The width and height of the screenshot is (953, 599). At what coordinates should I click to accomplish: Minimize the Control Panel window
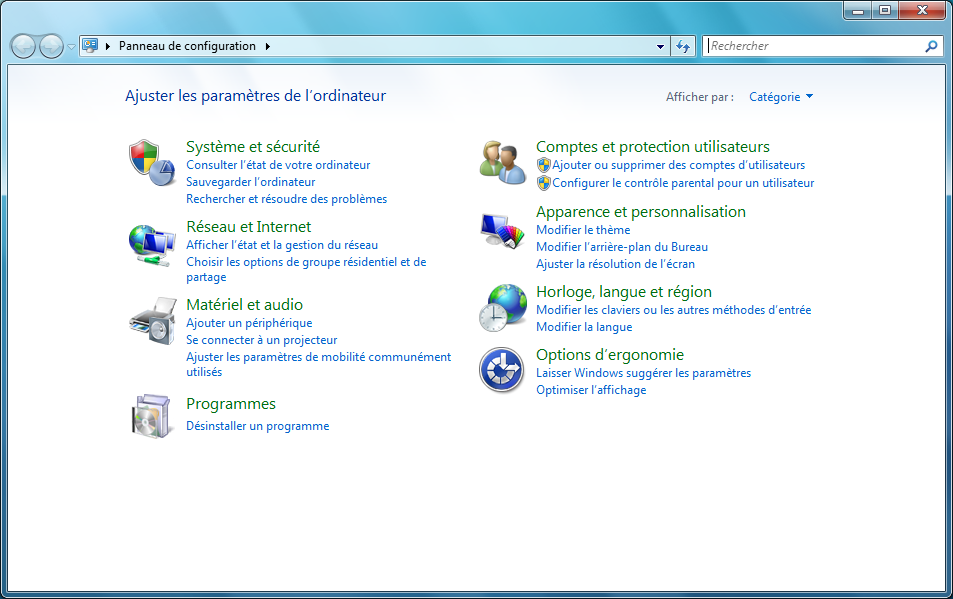(x=858, y=10)
